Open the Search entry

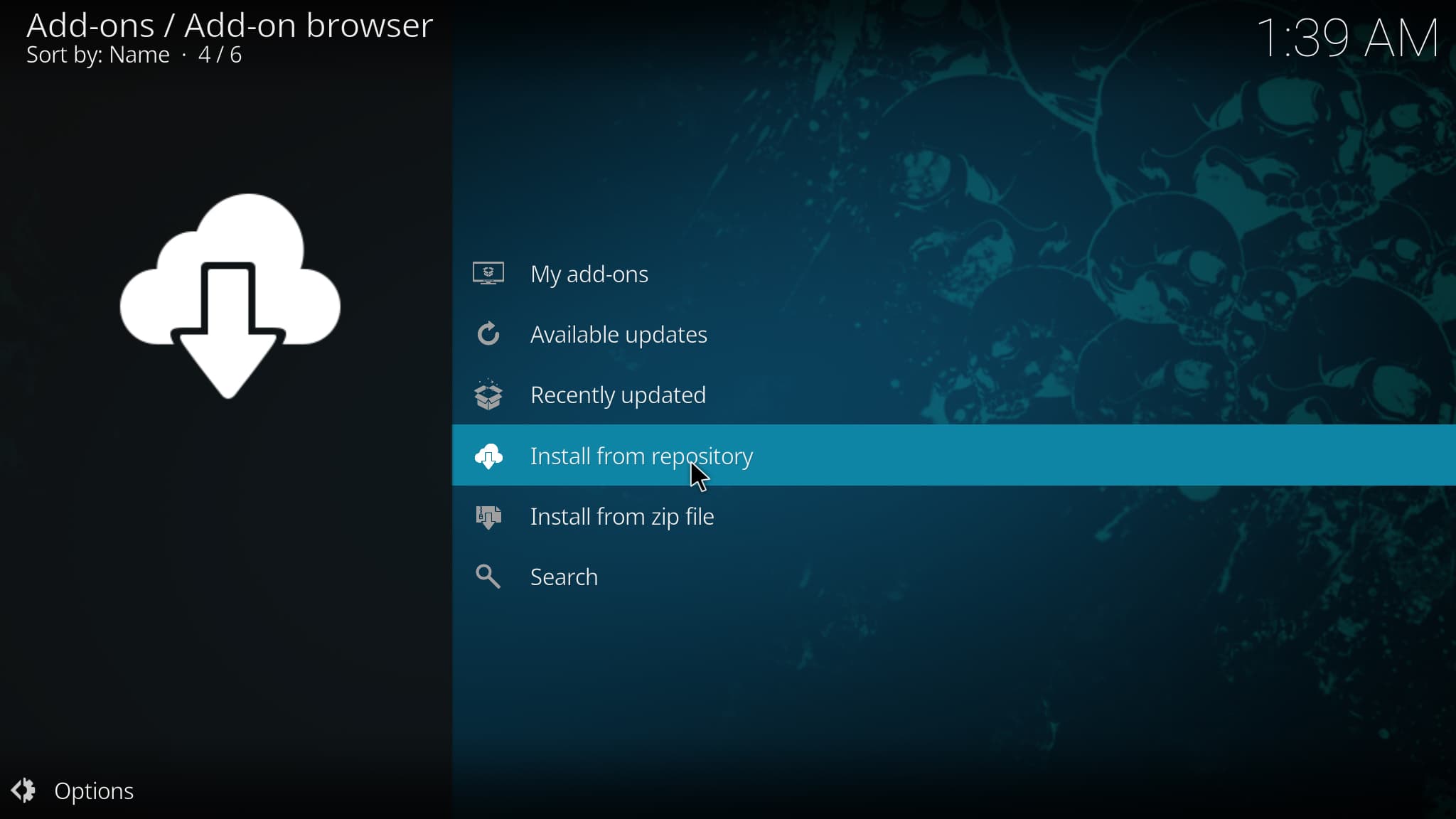click(954, 577)
